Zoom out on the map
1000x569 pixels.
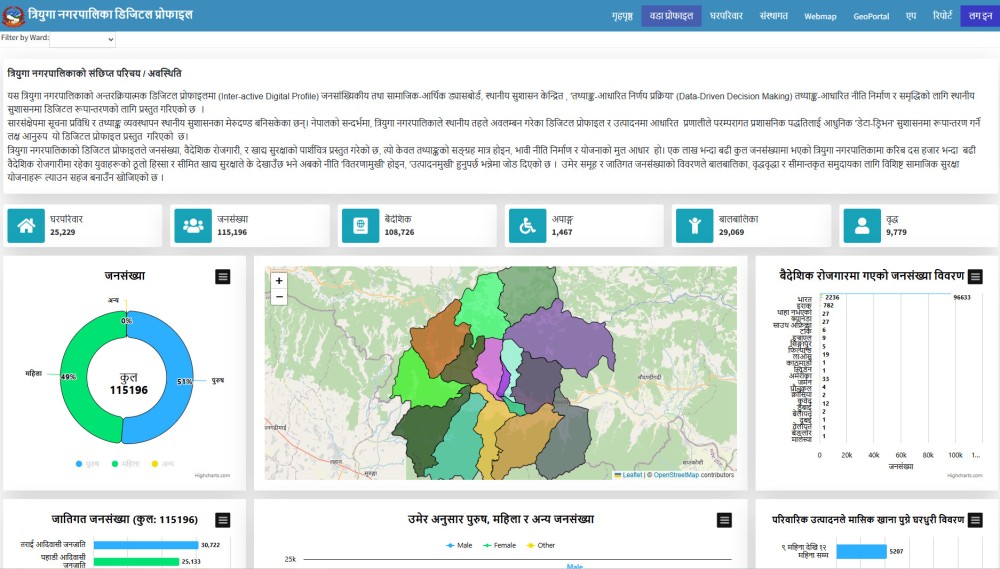279,297
